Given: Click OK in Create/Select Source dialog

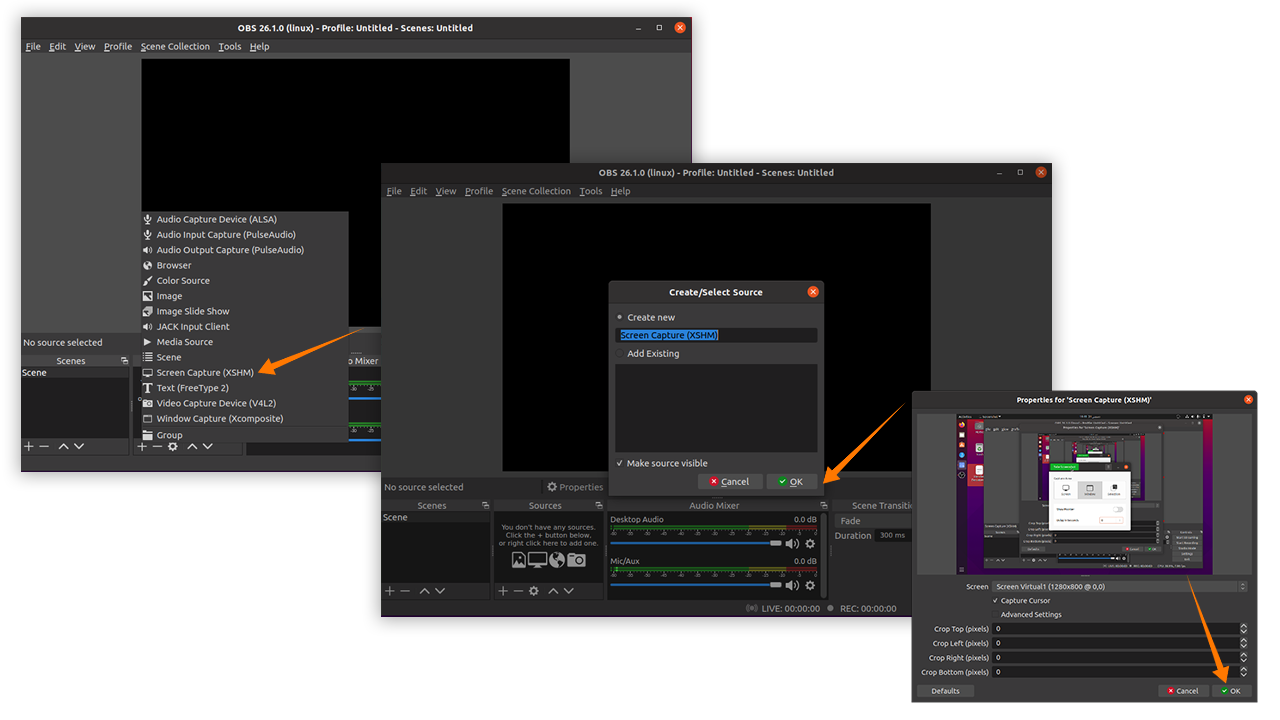Looking at the screenshot, I should coord(791,481).
